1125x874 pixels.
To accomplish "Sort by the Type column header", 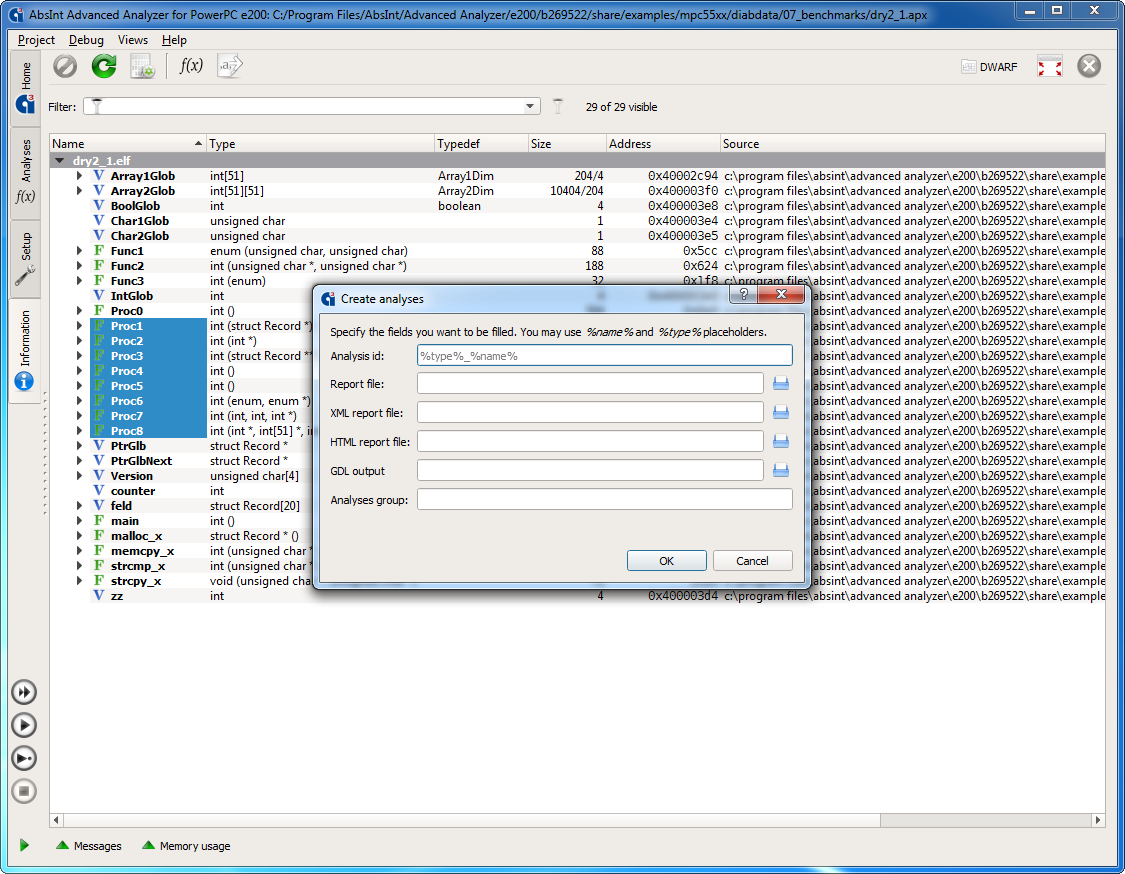I will tap(320, 144).
